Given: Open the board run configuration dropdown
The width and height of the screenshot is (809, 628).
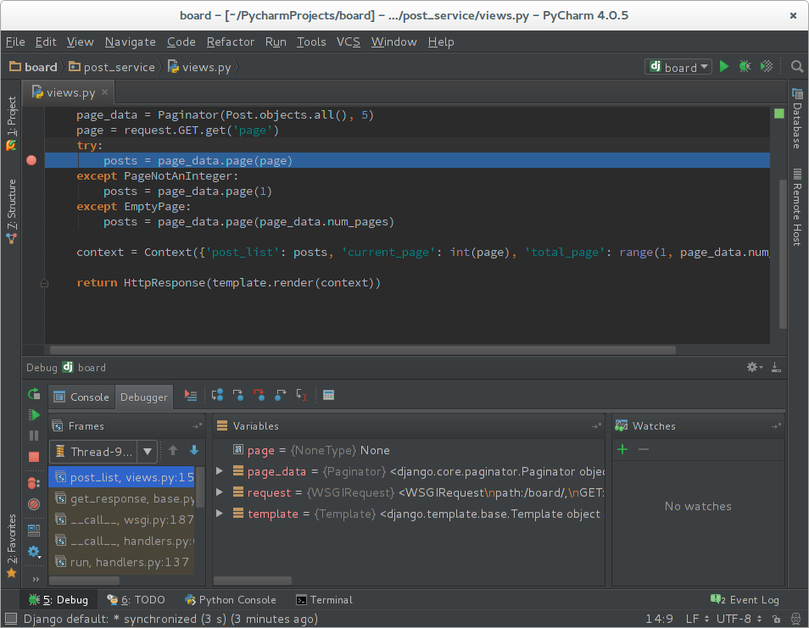Looking at the screenshot, I should [x=678, y=67].
